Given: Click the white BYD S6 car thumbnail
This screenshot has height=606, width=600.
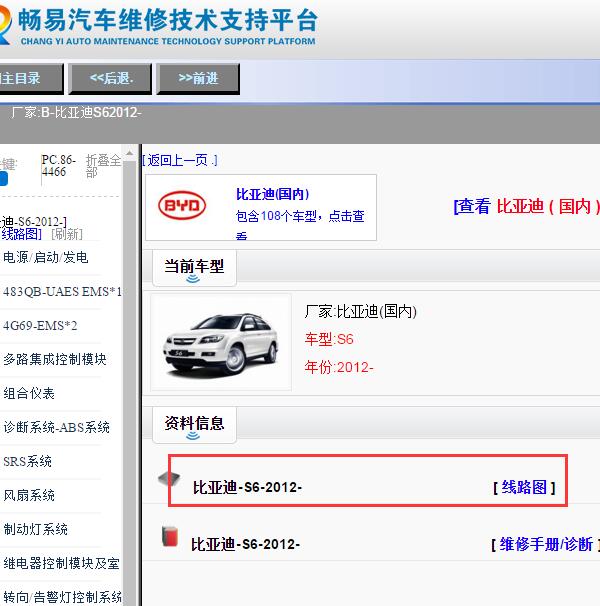Looking at the screenshot, I should point(220,342).
